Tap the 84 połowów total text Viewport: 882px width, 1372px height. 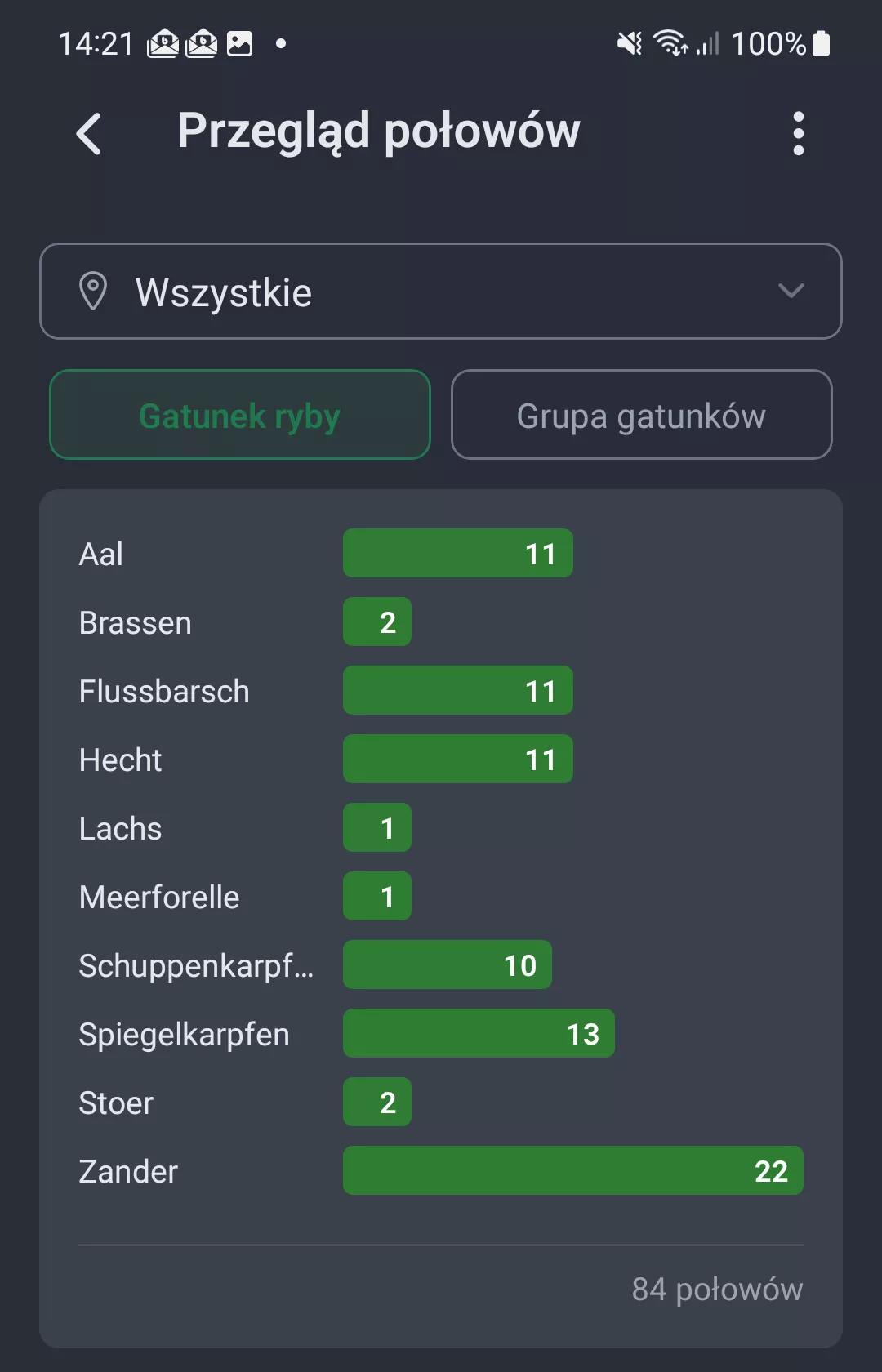[x=717, y=1289]
